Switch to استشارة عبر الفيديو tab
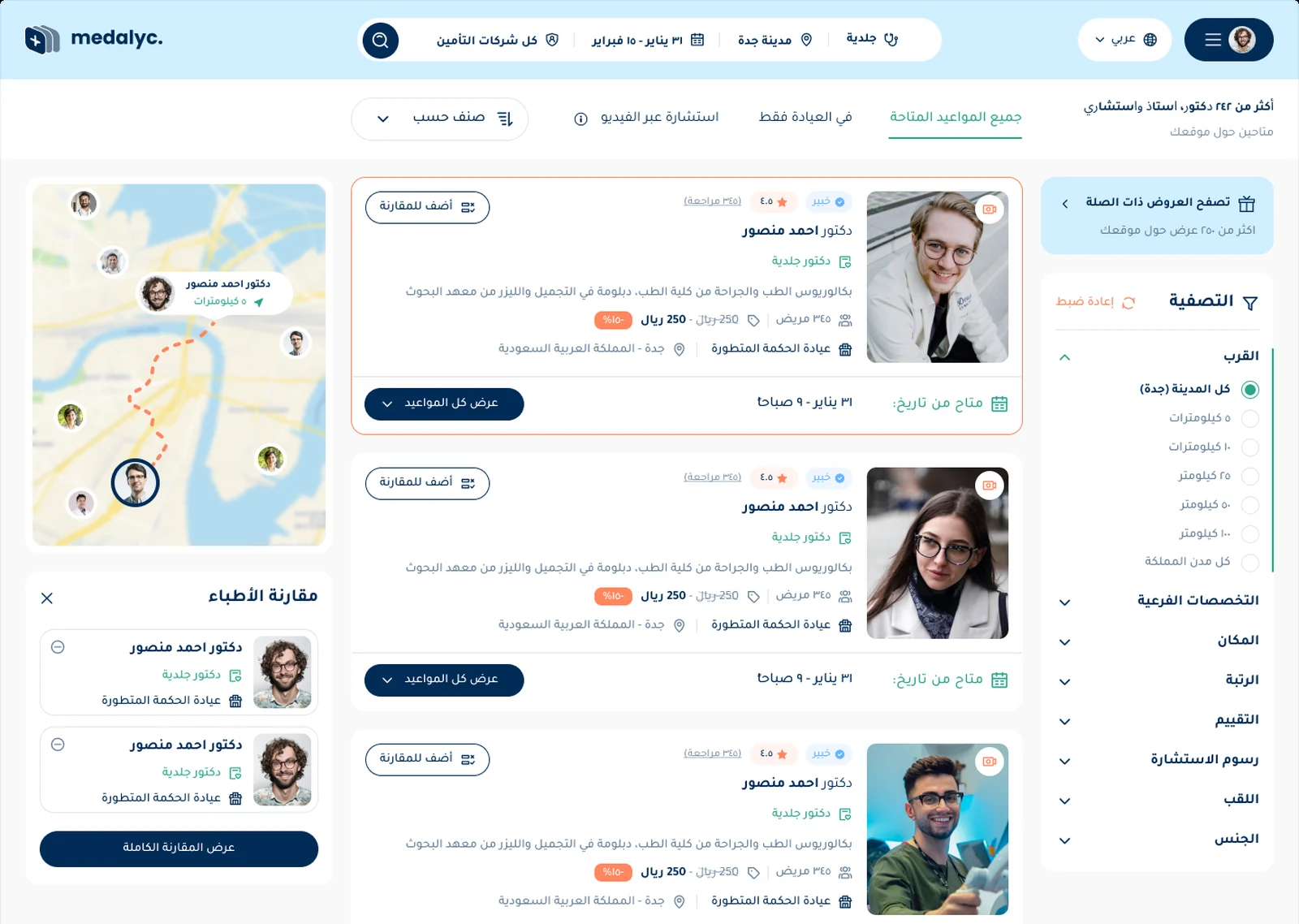 [659, 117]
